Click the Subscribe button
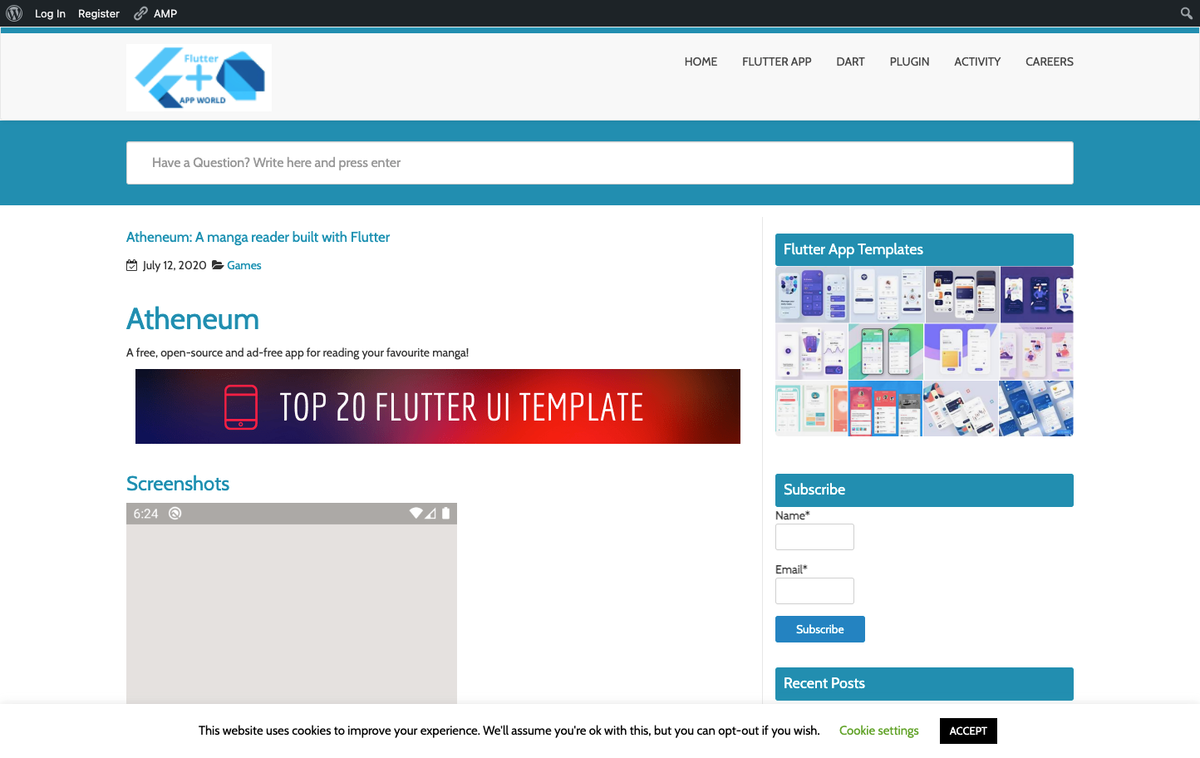This screenshot has height=758, width=1200. (x=820, y=629)
